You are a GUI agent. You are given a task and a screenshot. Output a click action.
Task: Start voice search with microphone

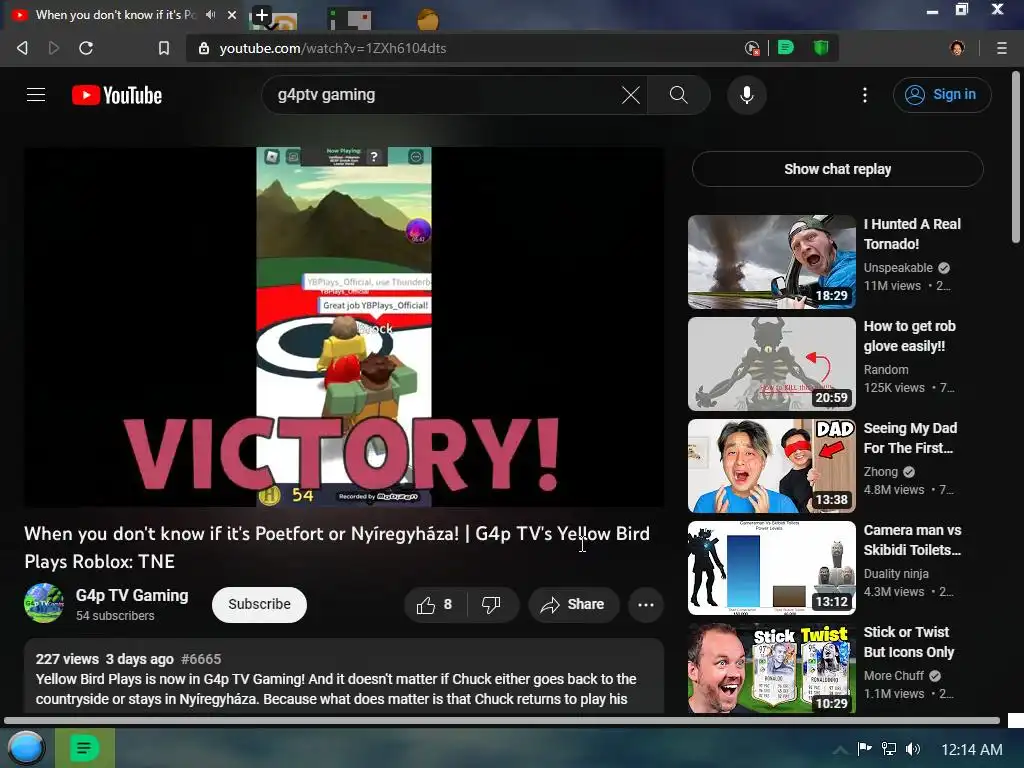pos(746,95)
